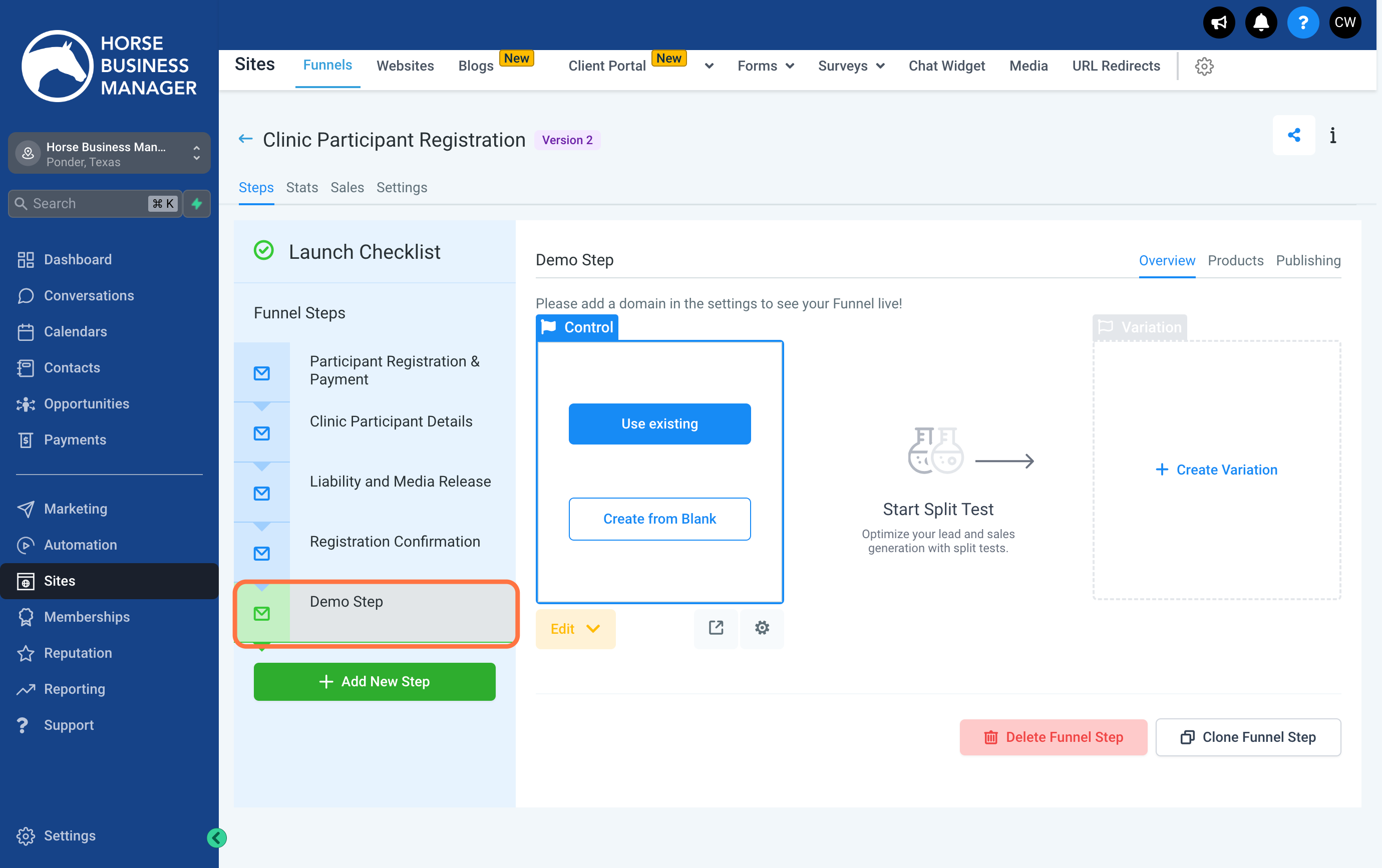
Task: Open the Edit dropdown under Control
Action: [x=576, y=629]
